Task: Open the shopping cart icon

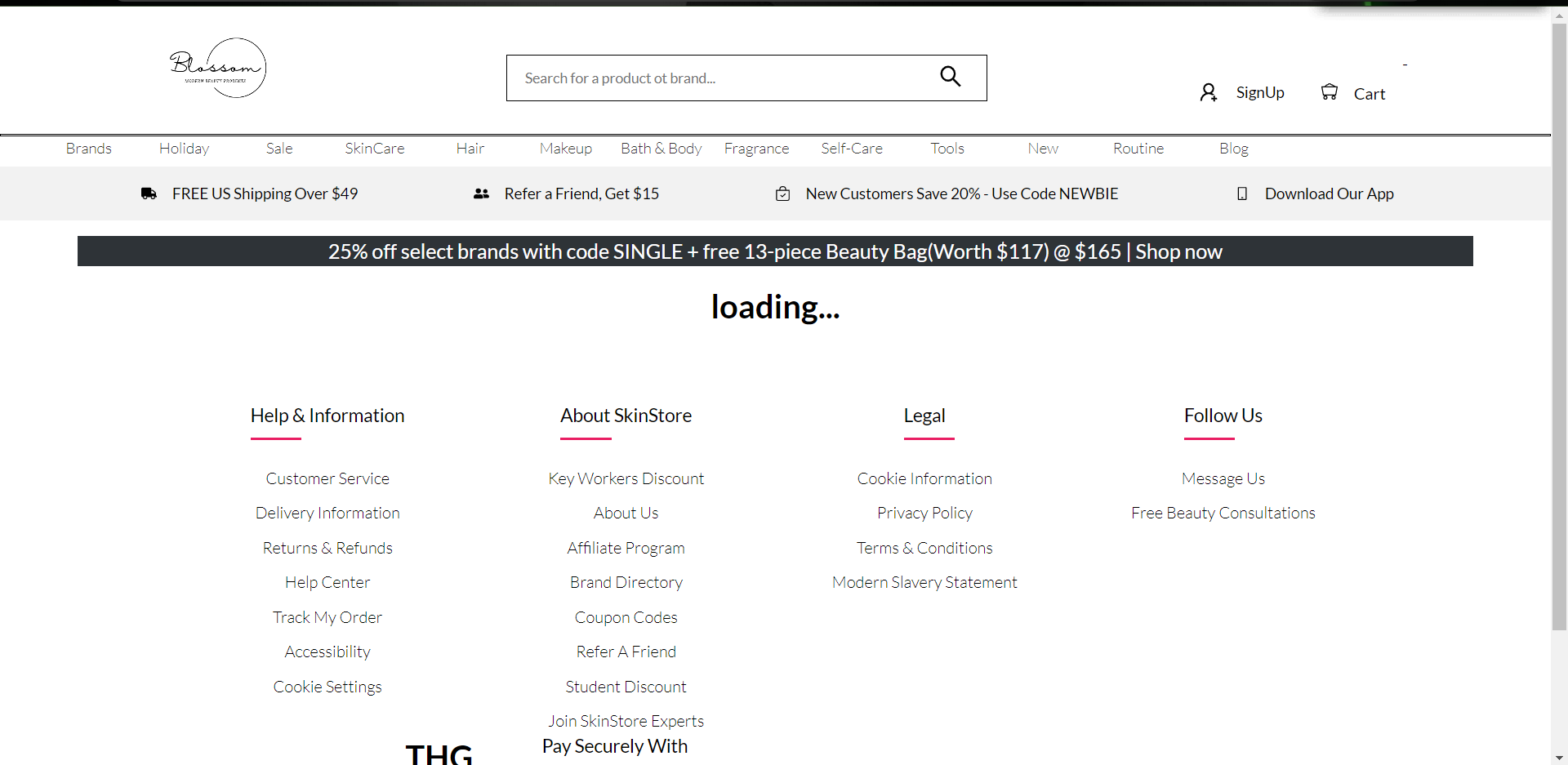Action: click(1330, 92)
